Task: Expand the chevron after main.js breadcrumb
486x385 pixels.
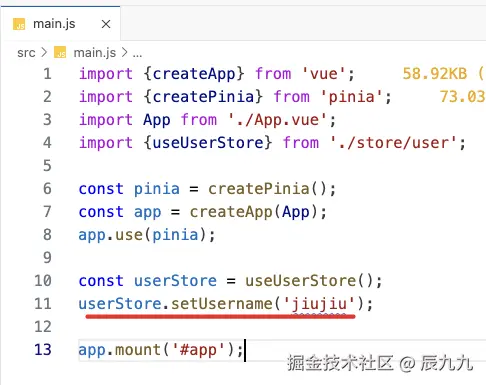Action: 124,52
